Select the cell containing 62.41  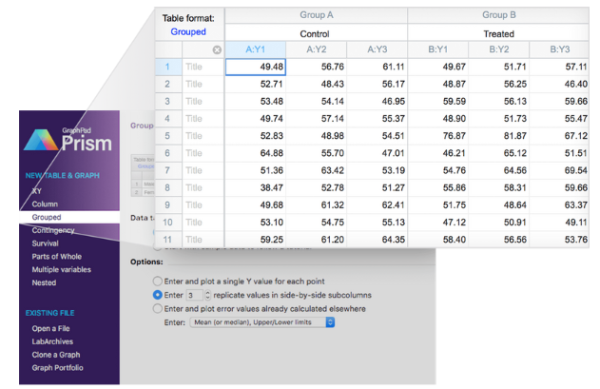coord(377,205)
